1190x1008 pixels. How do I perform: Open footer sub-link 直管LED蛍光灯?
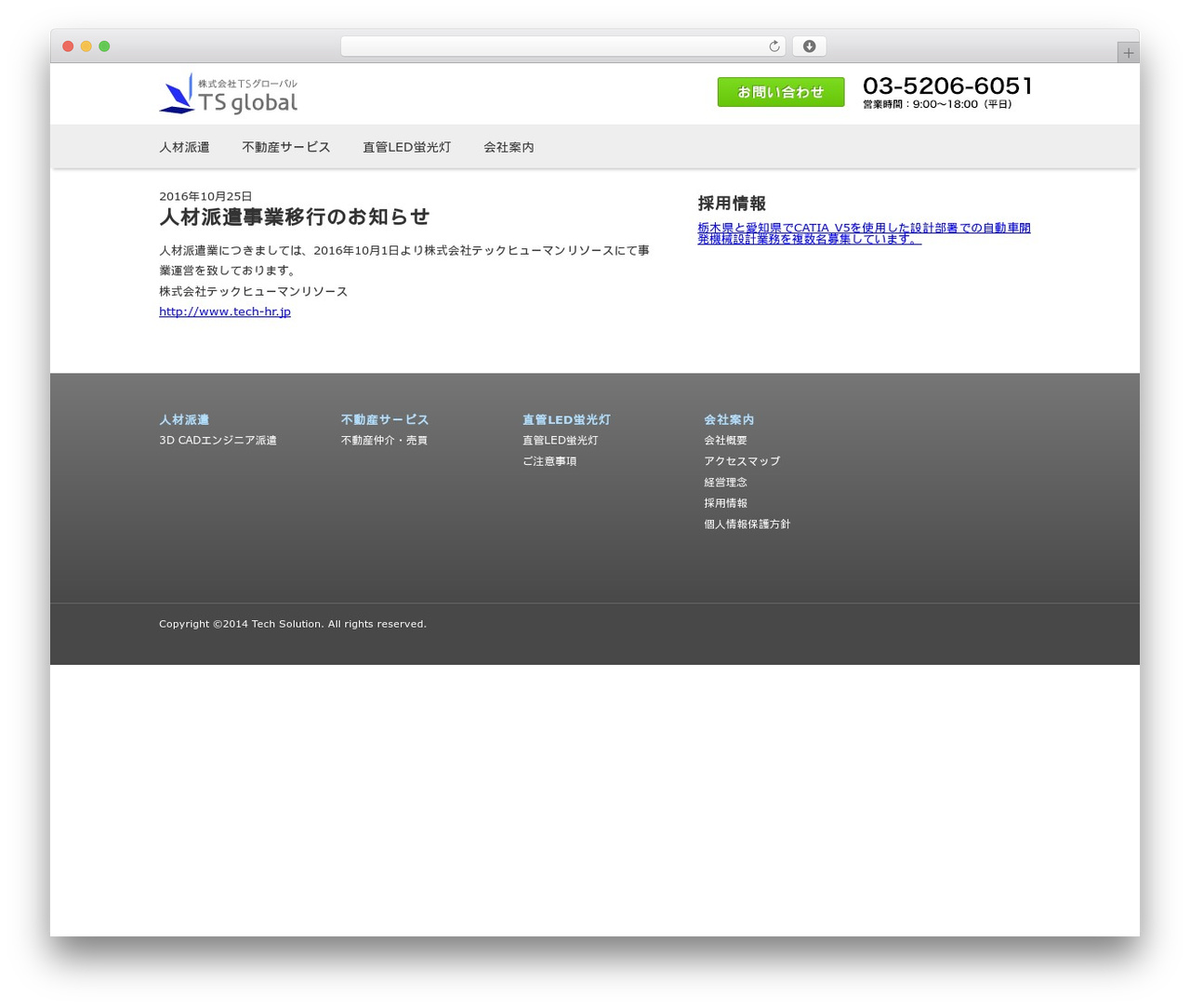pos(561,441)
